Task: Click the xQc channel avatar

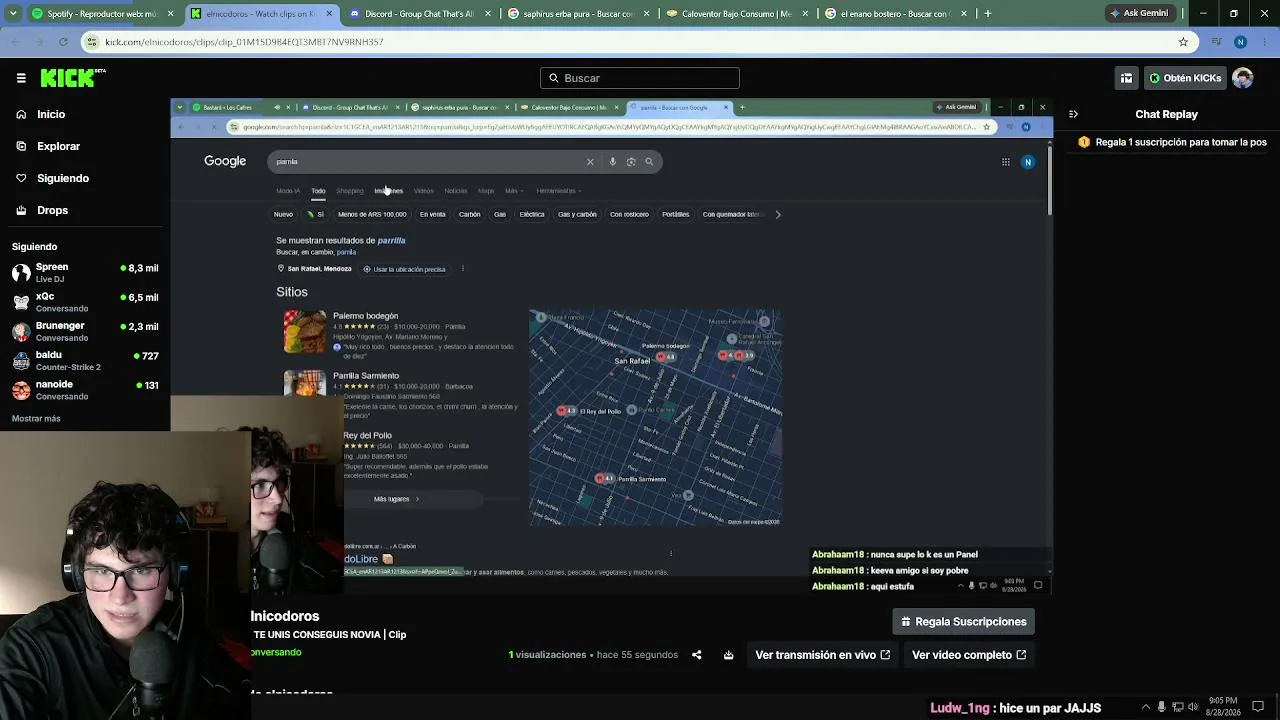Action: coord(21,302)
